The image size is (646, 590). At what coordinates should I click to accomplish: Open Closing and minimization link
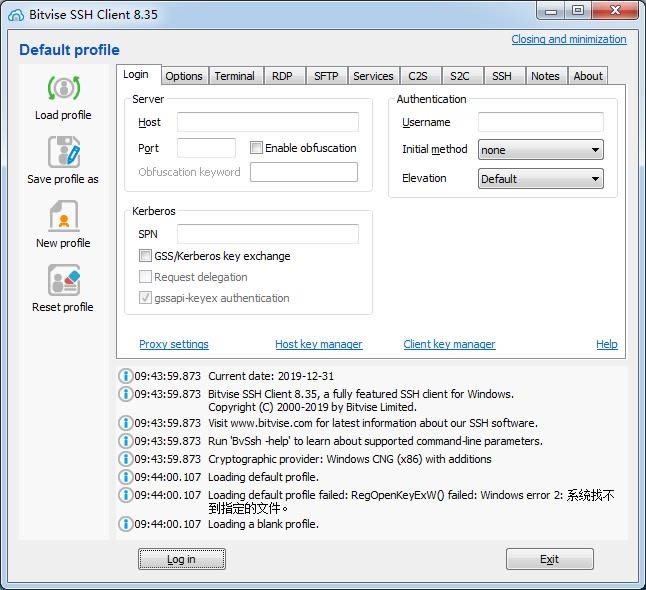pyautogui.click(x=569, y=39)
